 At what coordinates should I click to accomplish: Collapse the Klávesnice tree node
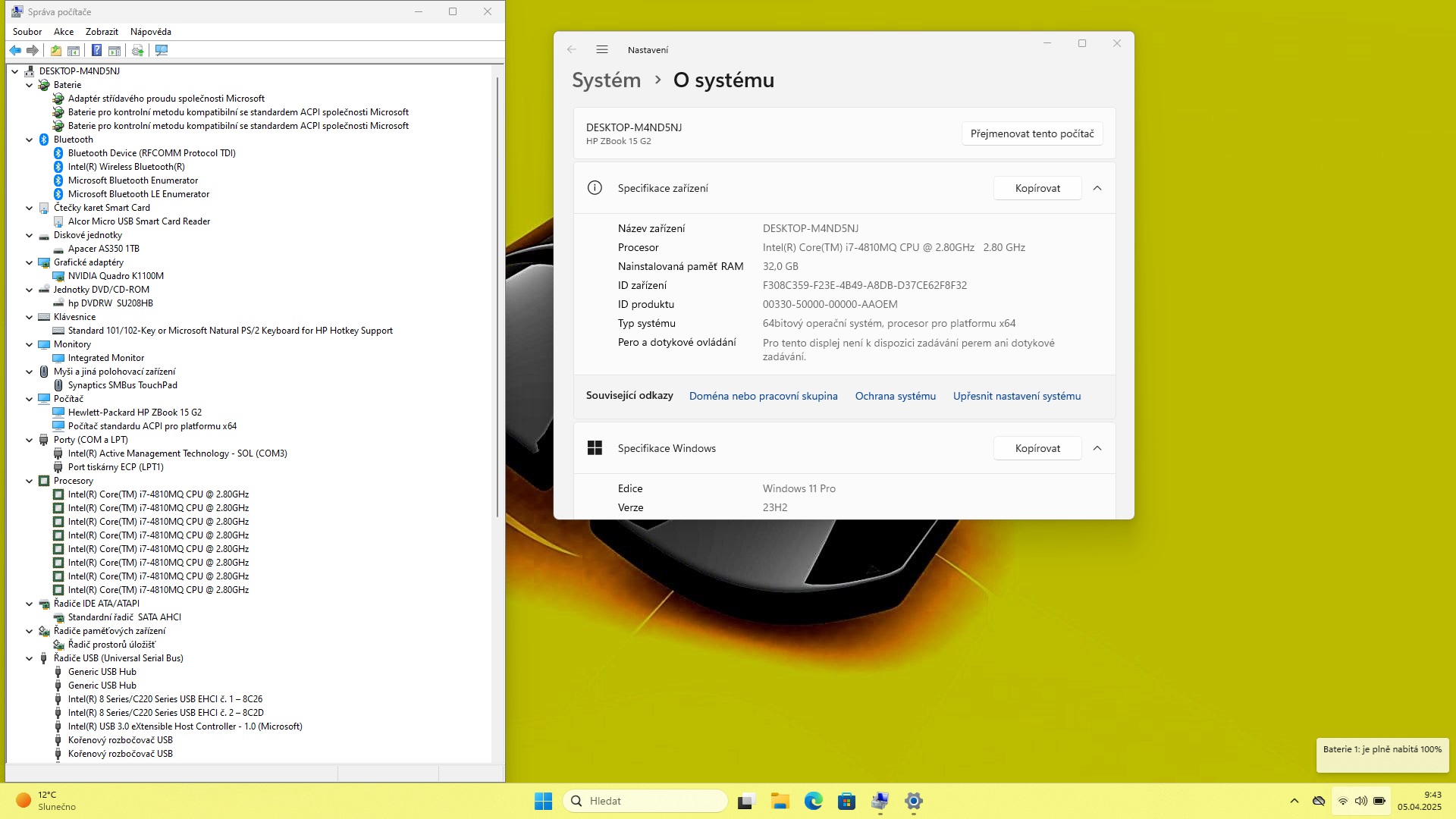click(x=30, y=317)
